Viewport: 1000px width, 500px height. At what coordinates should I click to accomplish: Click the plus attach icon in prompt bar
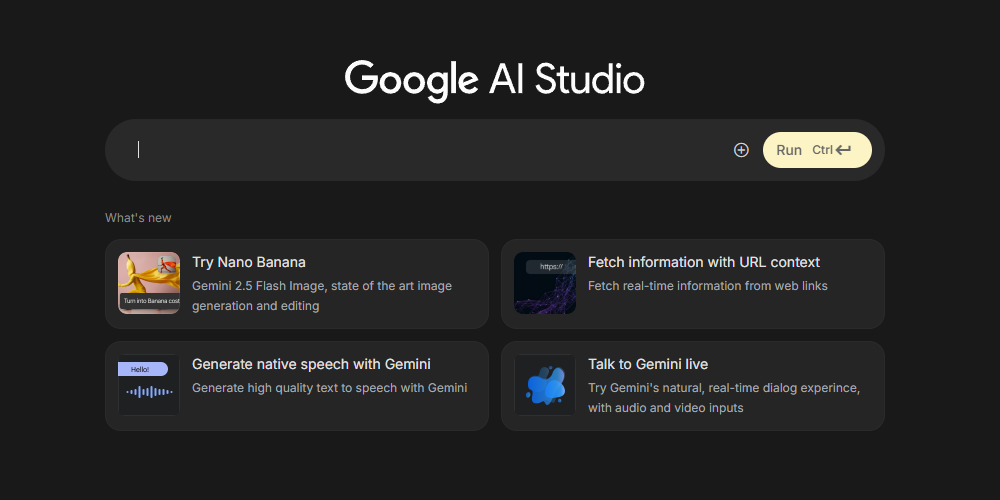[740, 150]
